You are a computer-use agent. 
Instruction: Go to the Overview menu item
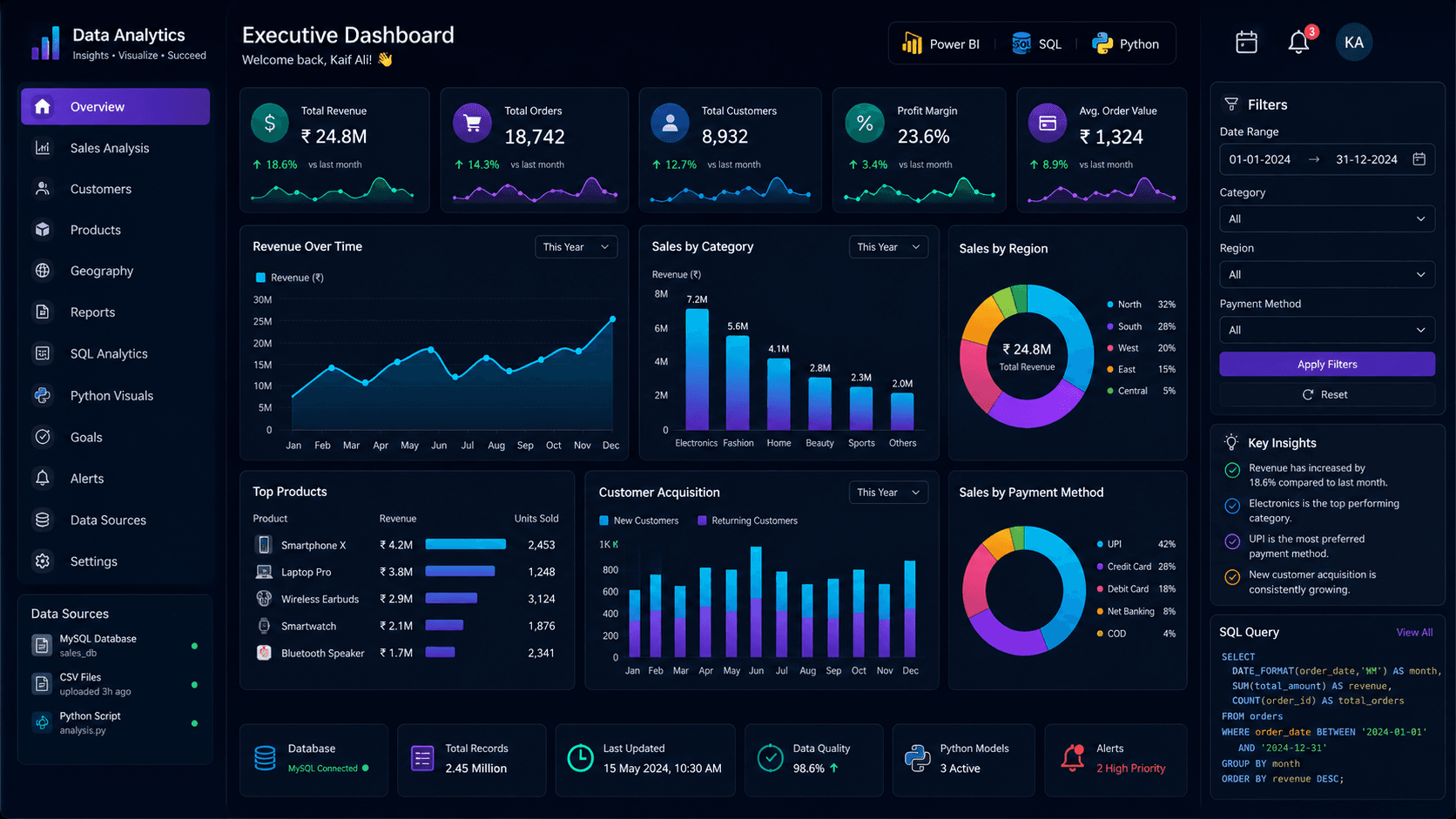tap(115, 106)
